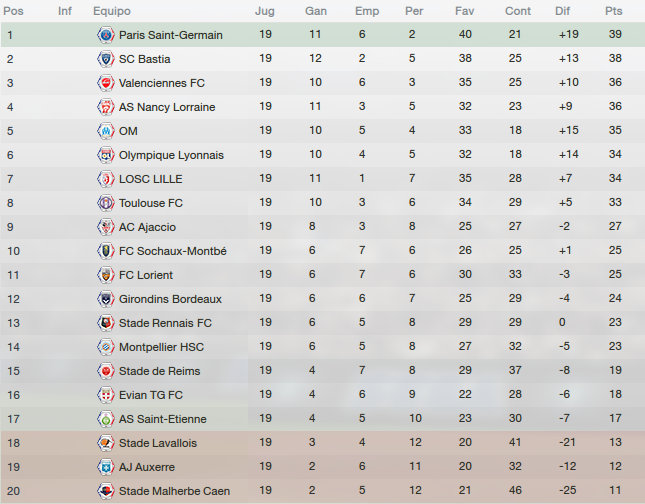Viewport: 645px width, 504px height.
Task: Click the Toulouse FC crest icon
Action: point(106,203)
